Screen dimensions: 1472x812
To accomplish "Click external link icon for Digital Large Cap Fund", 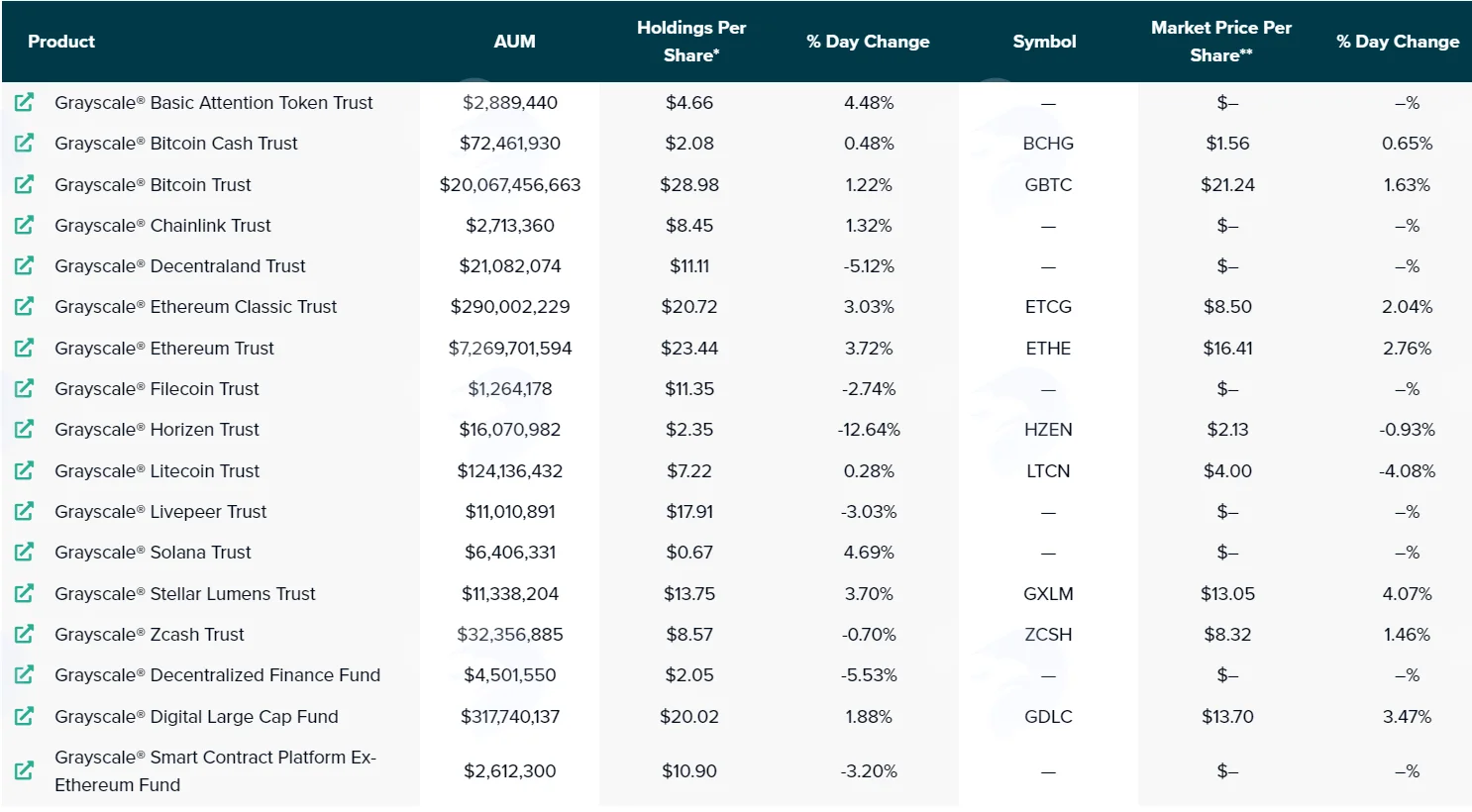I will [x=25, y=716].
